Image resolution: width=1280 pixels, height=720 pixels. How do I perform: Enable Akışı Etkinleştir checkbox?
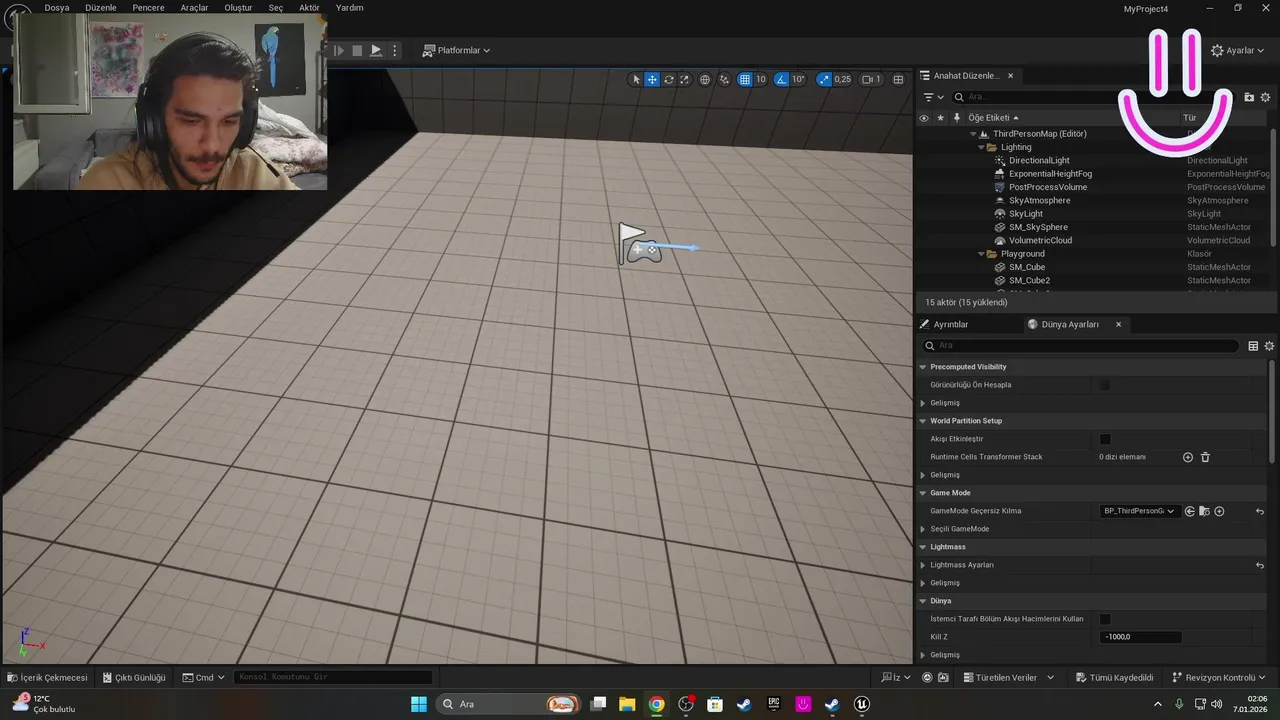click(1105, 439)
